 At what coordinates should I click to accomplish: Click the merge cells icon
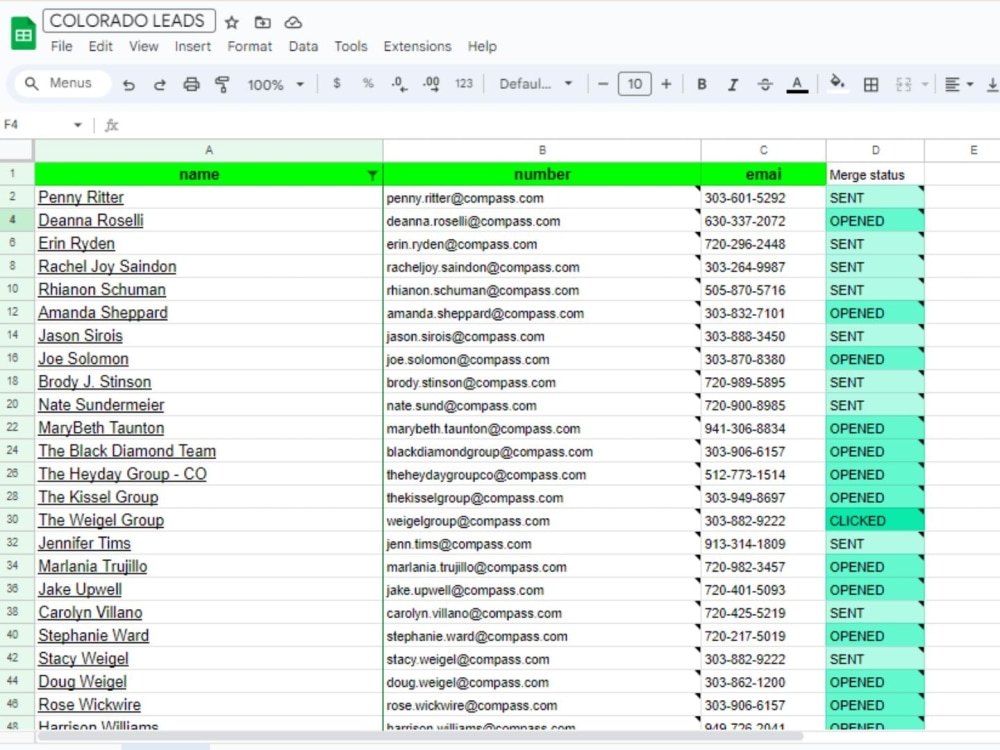coord(904,84)
